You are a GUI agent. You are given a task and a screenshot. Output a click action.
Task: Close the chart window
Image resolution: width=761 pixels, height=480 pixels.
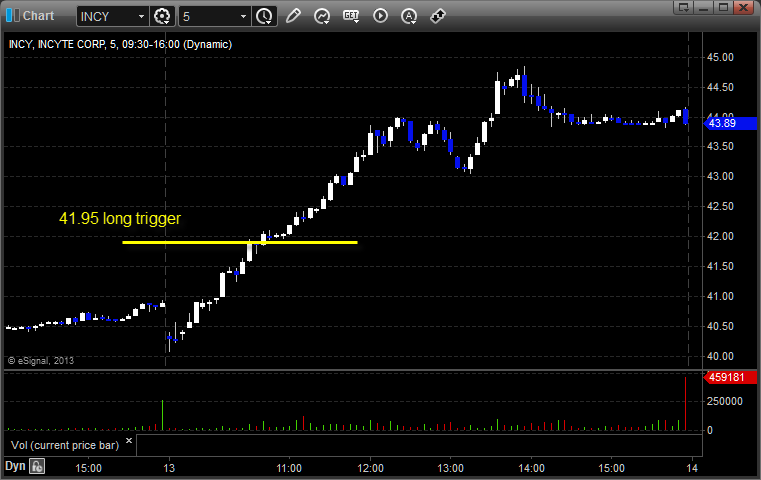pos(743,7)
